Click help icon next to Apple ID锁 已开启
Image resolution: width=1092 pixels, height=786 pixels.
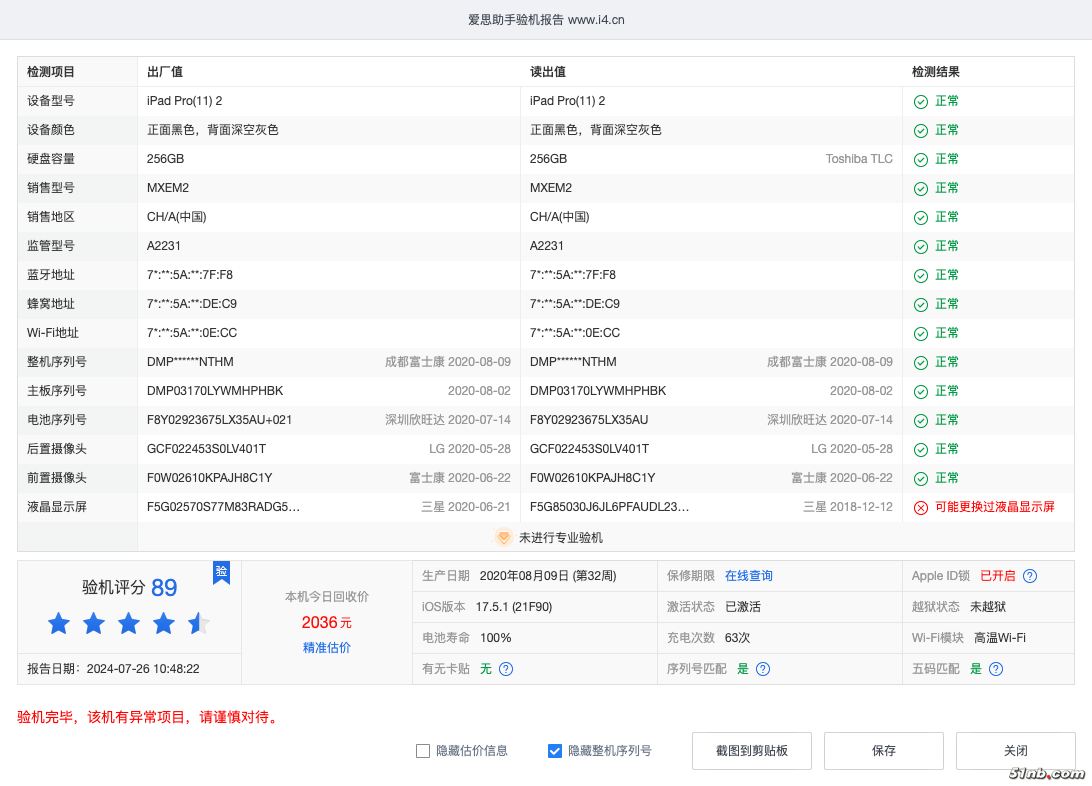[x=1030, y=576]
